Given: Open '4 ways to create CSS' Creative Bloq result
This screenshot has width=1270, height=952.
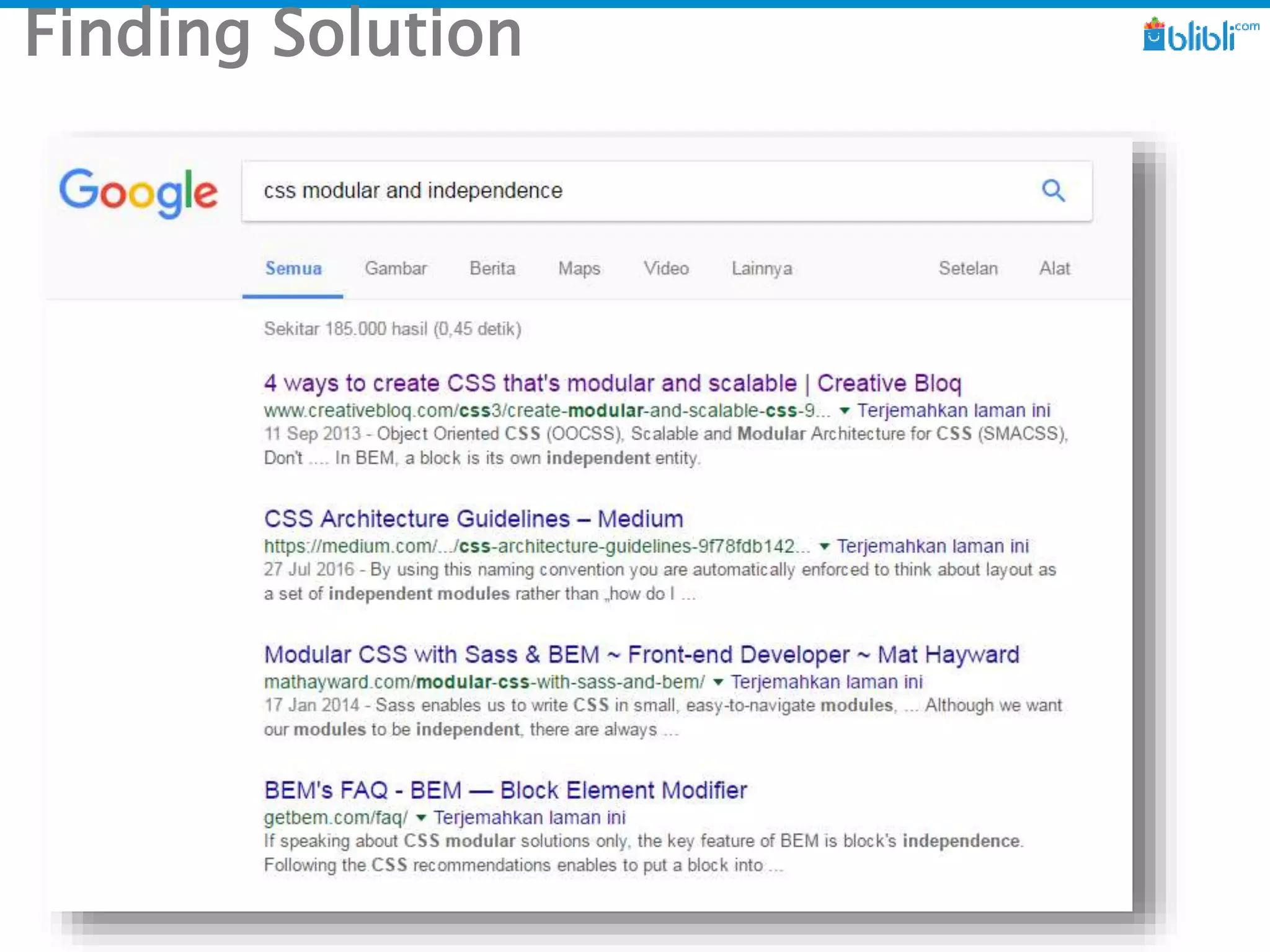Looking at the screenshot, I should click(x=613, y=383).
